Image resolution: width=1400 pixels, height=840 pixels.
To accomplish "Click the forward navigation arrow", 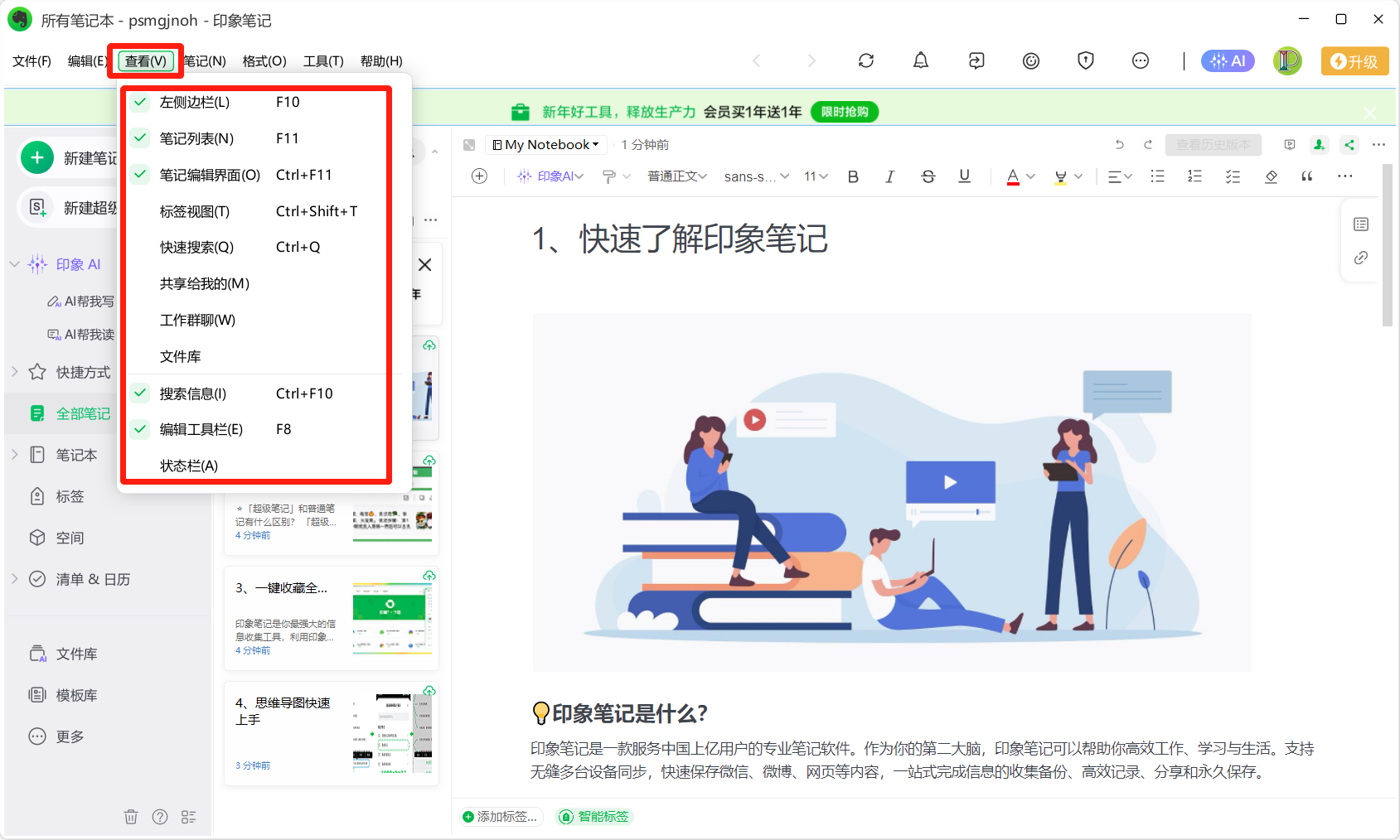I will (x=811, y=60).
